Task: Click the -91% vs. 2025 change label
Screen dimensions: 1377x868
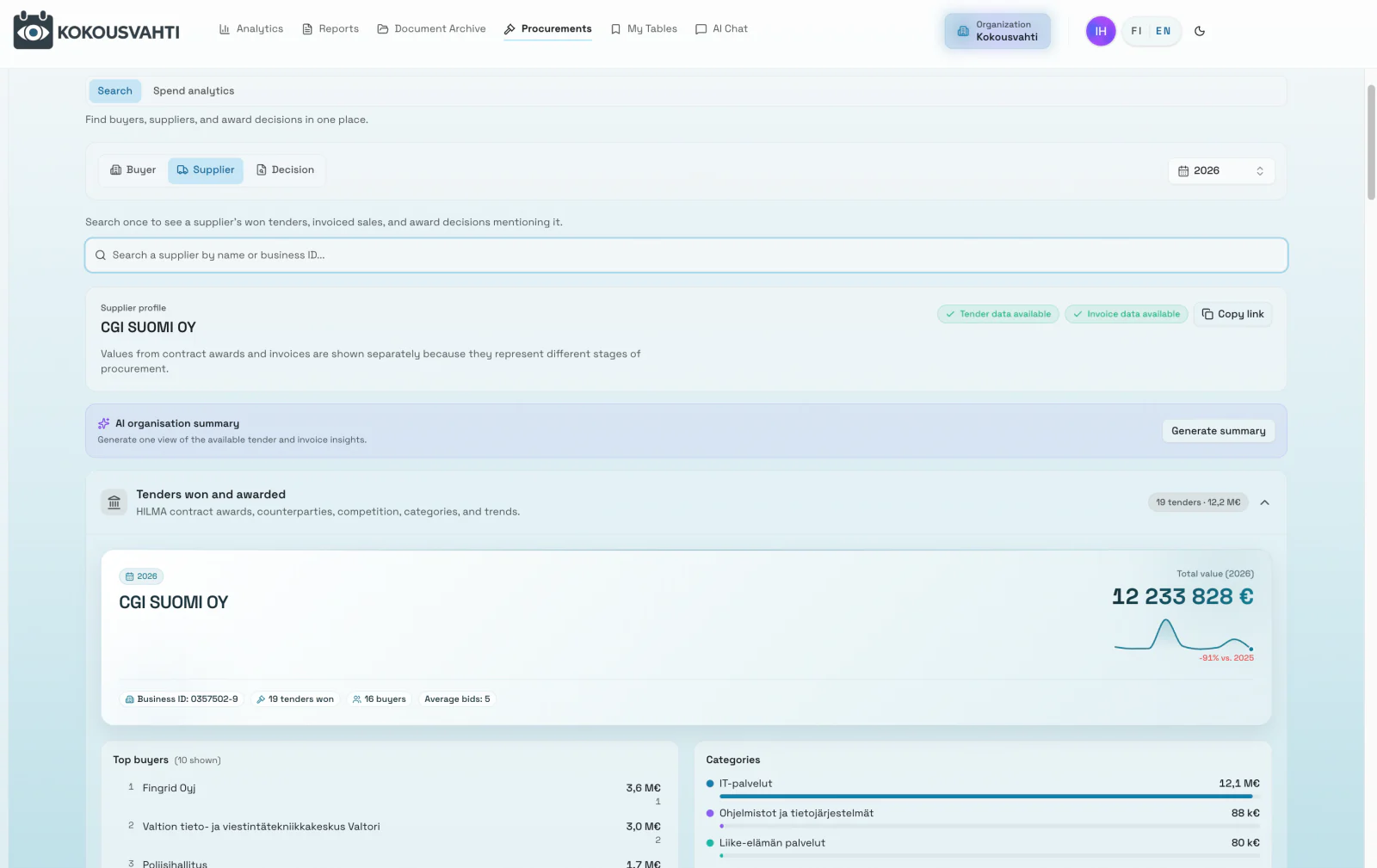Action: [1226, 658]
